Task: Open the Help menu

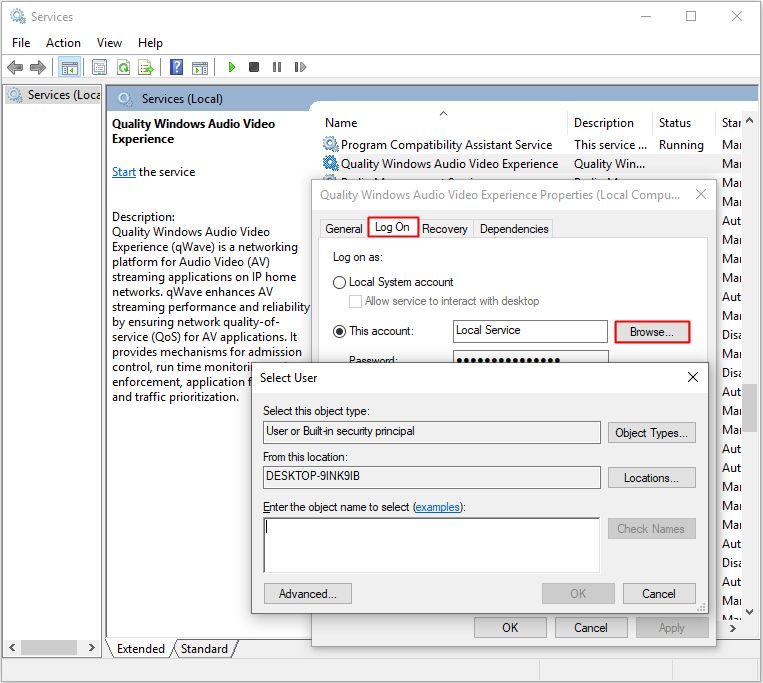Action: 150,43
